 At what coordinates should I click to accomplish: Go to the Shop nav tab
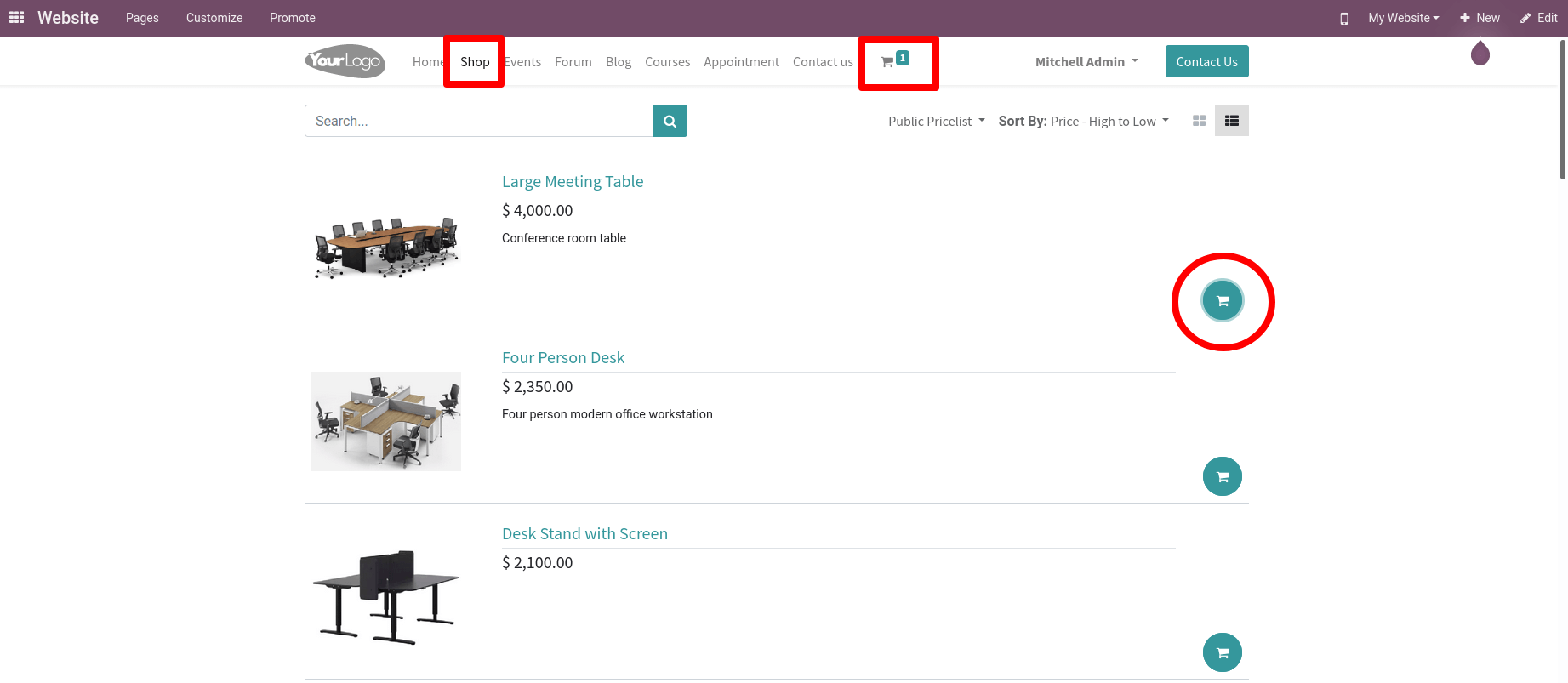(x=475, y=62)
